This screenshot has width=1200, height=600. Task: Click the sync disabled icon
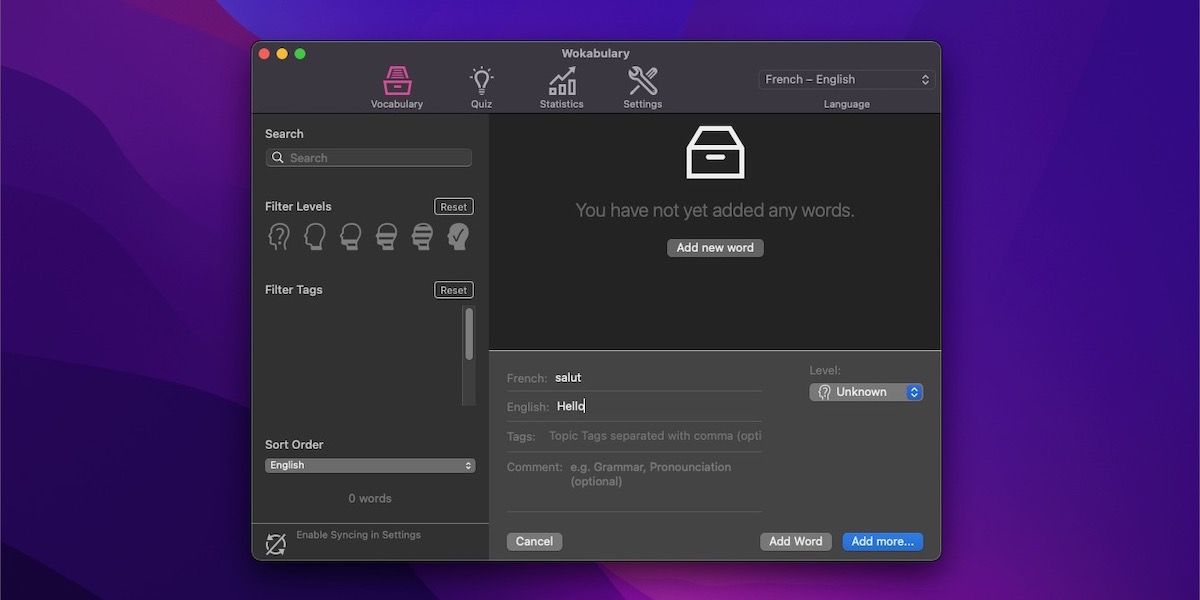click(x=276, y=544)
